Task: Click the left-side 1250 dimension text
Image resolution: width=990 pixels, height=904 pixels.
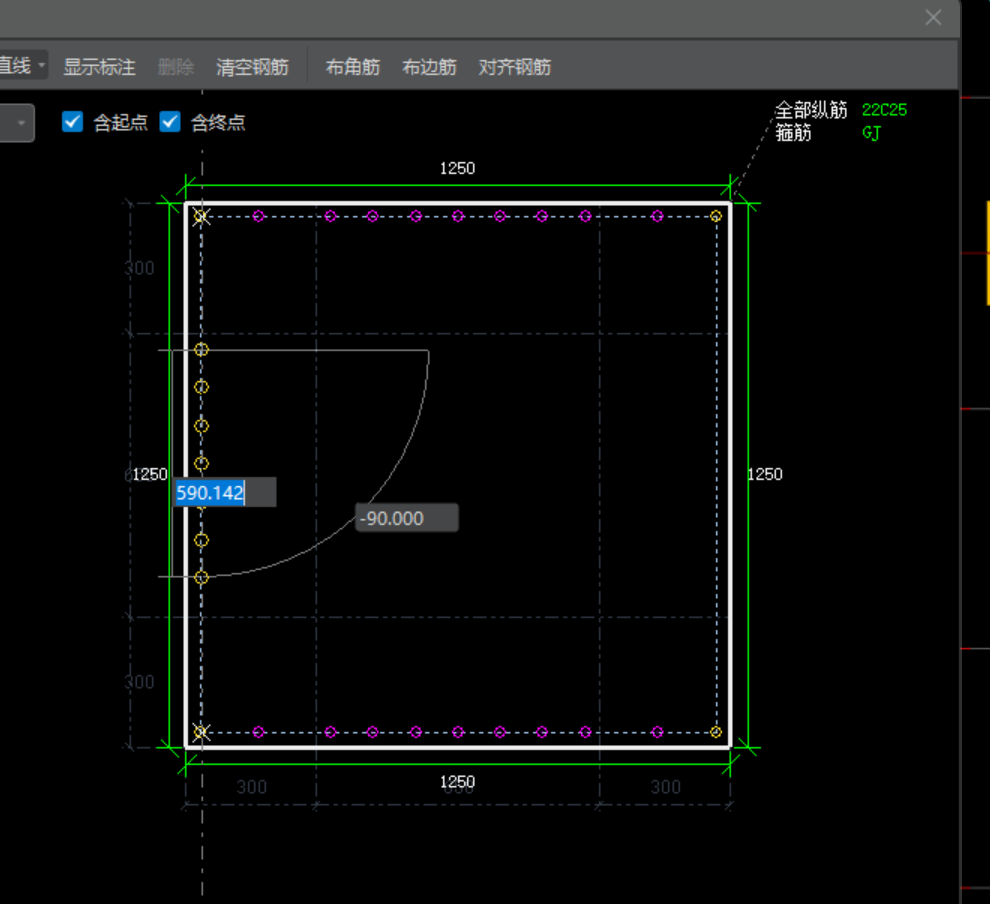Action: tap(150, 474)
